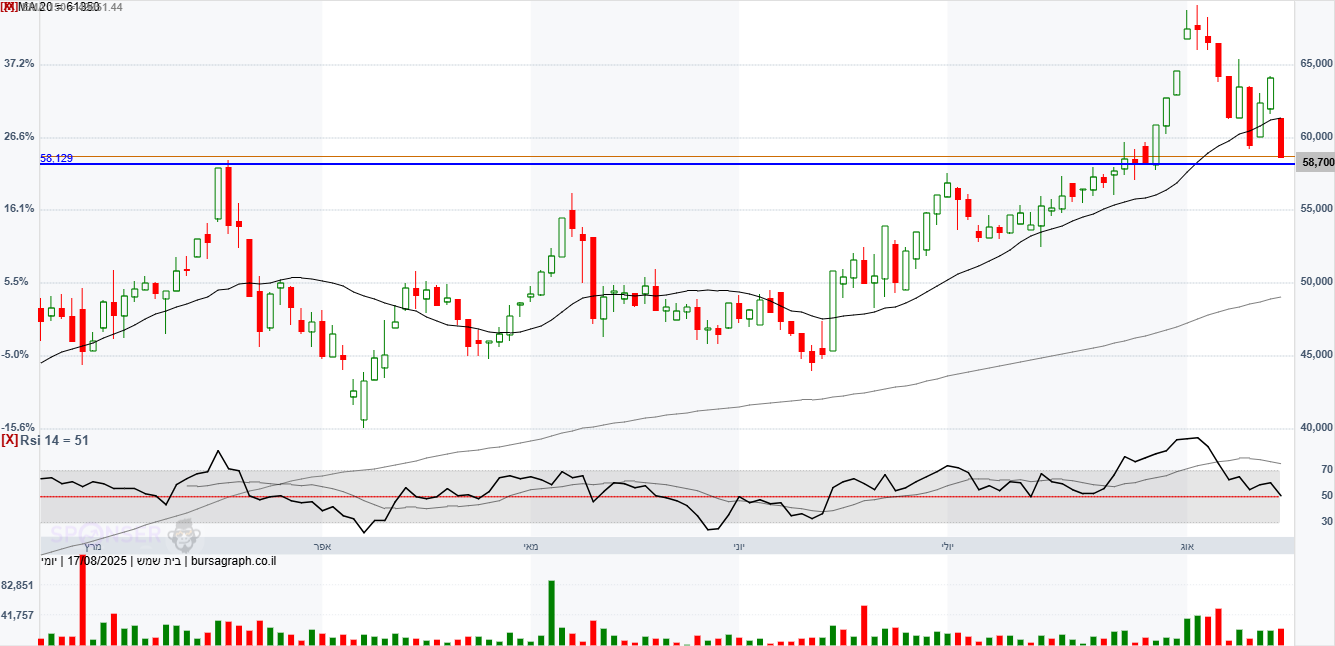Image resolution: width=1335 pixels, height=646 pixels.
Task: Click the 40,000 price axis label
Action: [x=1315, y=428]
